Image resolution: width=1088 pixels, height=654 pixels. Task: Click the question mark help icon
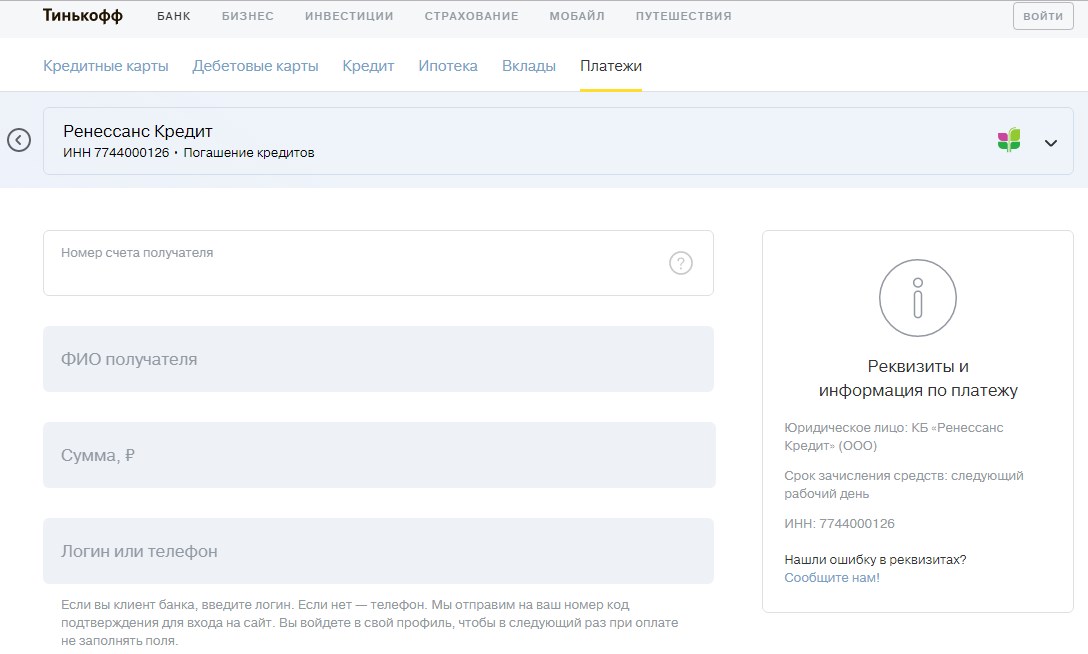[680, 263]
